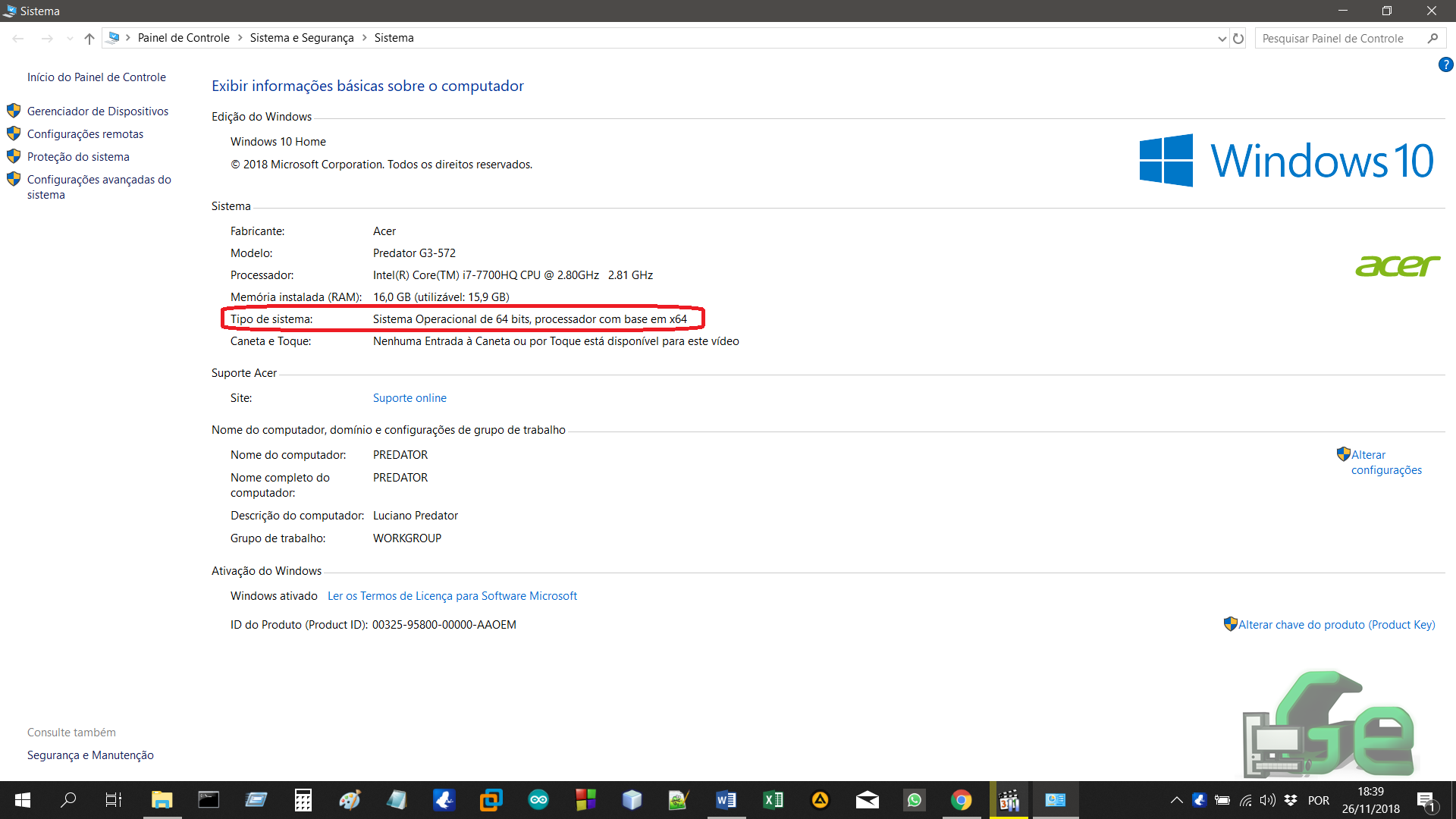The height and width of the screenshot is (819, 1456).
Task: Switch input language from POR
Action: point(1319,801)
